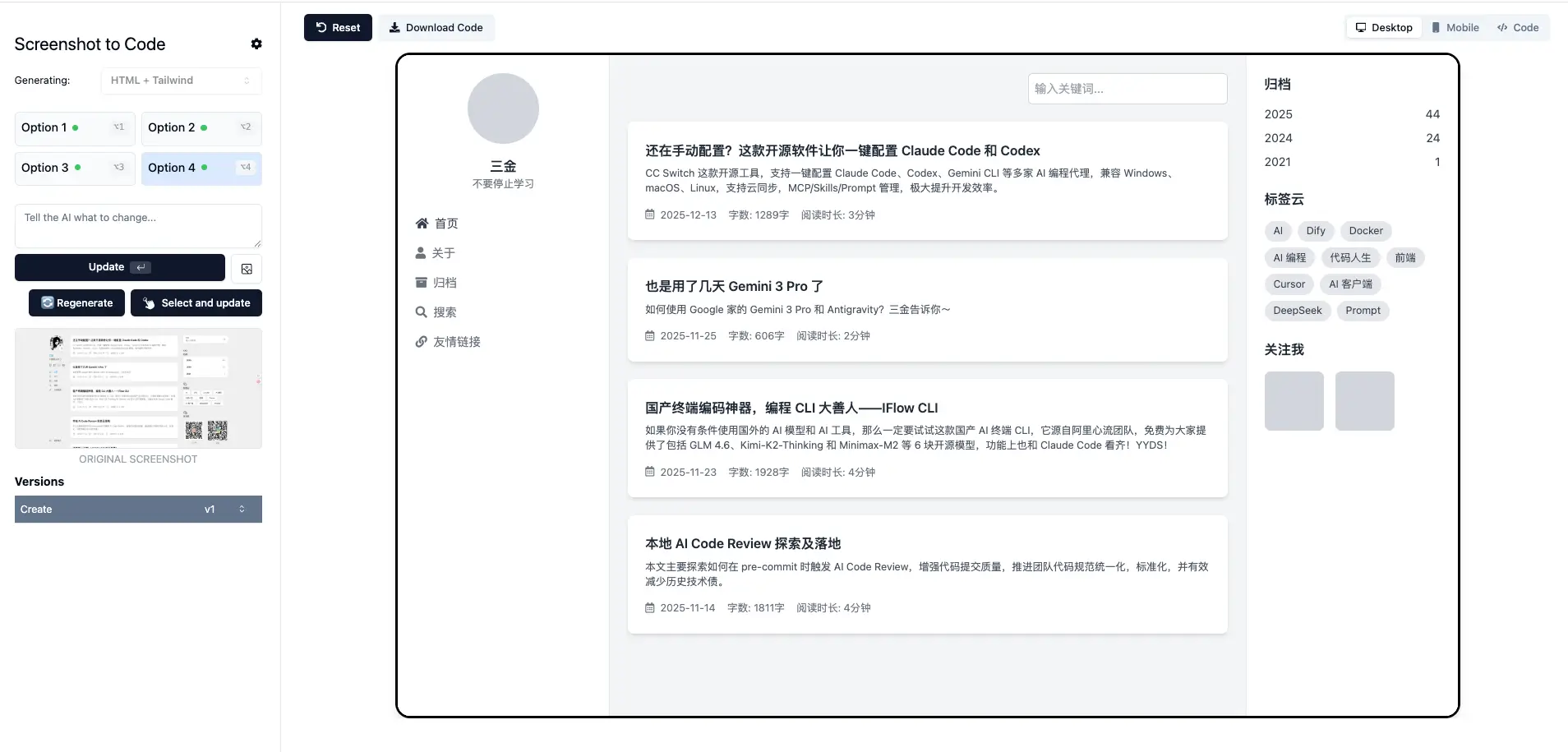Image resolution: width=1568 pixels, height=752 pixels.
Task: Click the chain link icon for friend links
Action: [x=421, y=342]
